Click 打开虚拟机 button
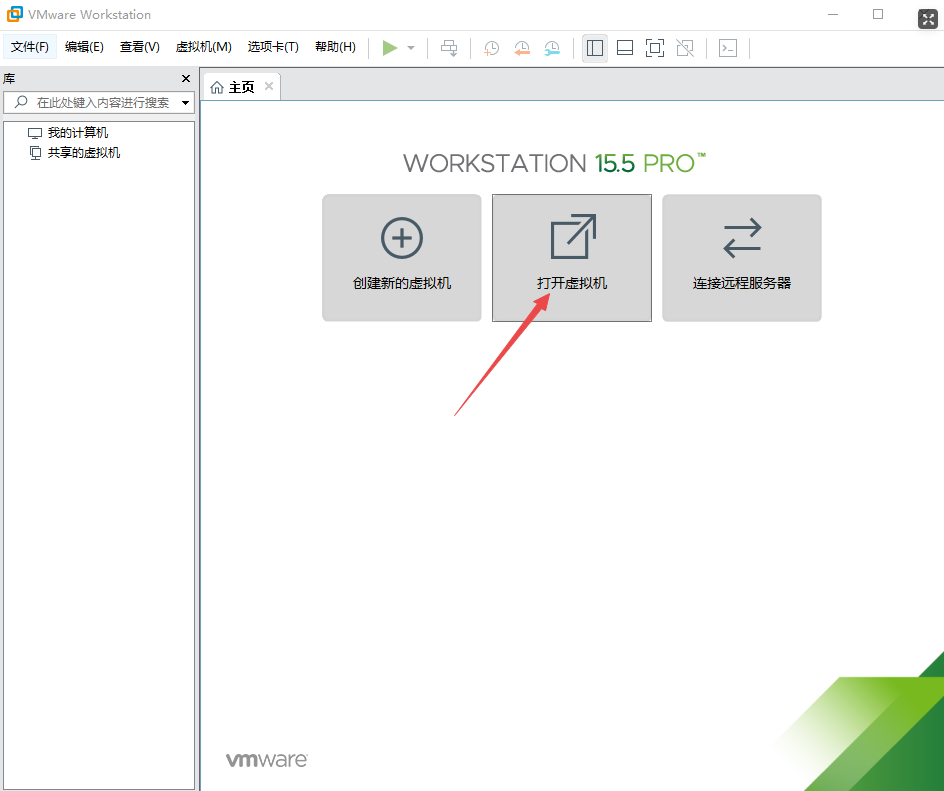This screenshot has width=944, height=791. (x=572, y=258)
